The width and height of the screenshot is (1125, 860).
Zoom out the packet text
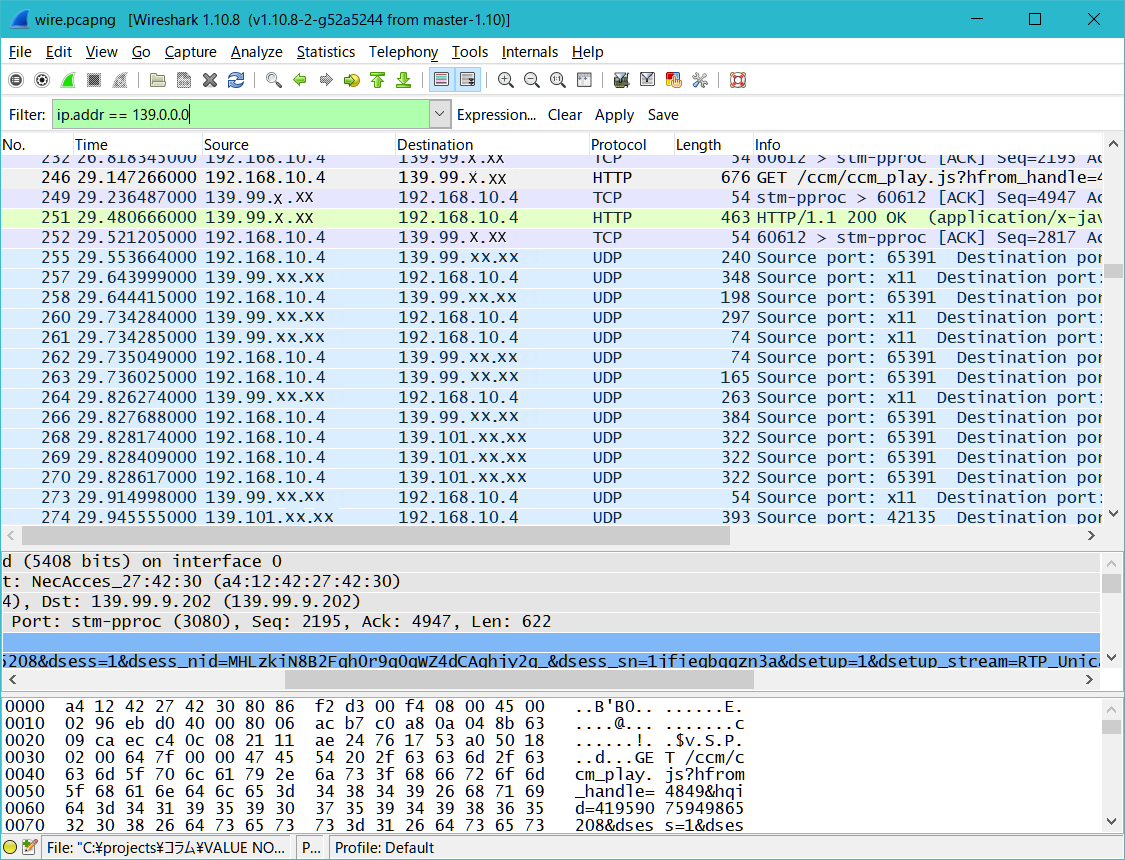(532, 80)
